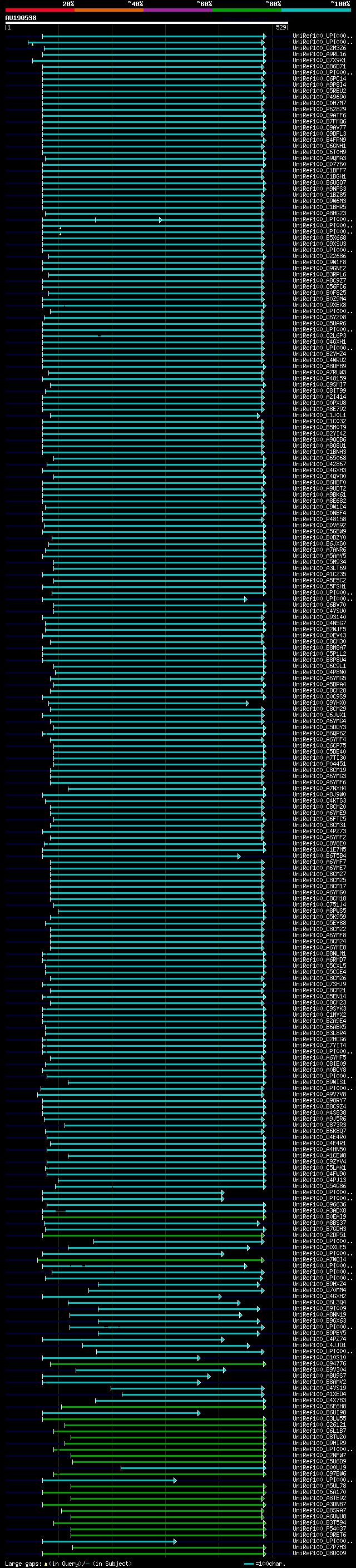
Task: Select hit label UniRef100_B7FMQ6
Action: pos(319,122)
